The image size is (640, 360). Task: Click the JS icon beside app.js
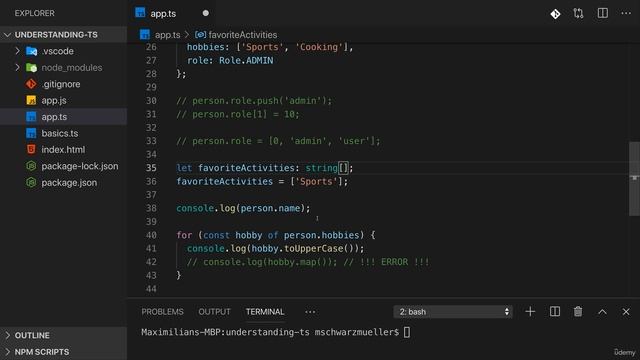pyautogui.click(x=31, y=100)
